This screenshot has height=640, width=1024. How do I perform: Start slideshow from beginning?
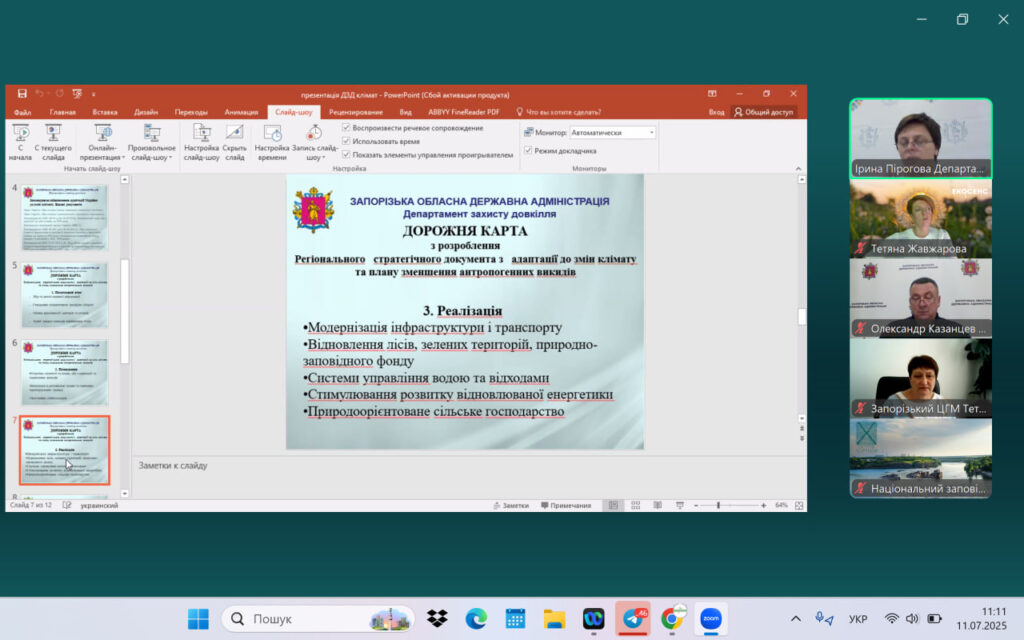tap(19, 141)
